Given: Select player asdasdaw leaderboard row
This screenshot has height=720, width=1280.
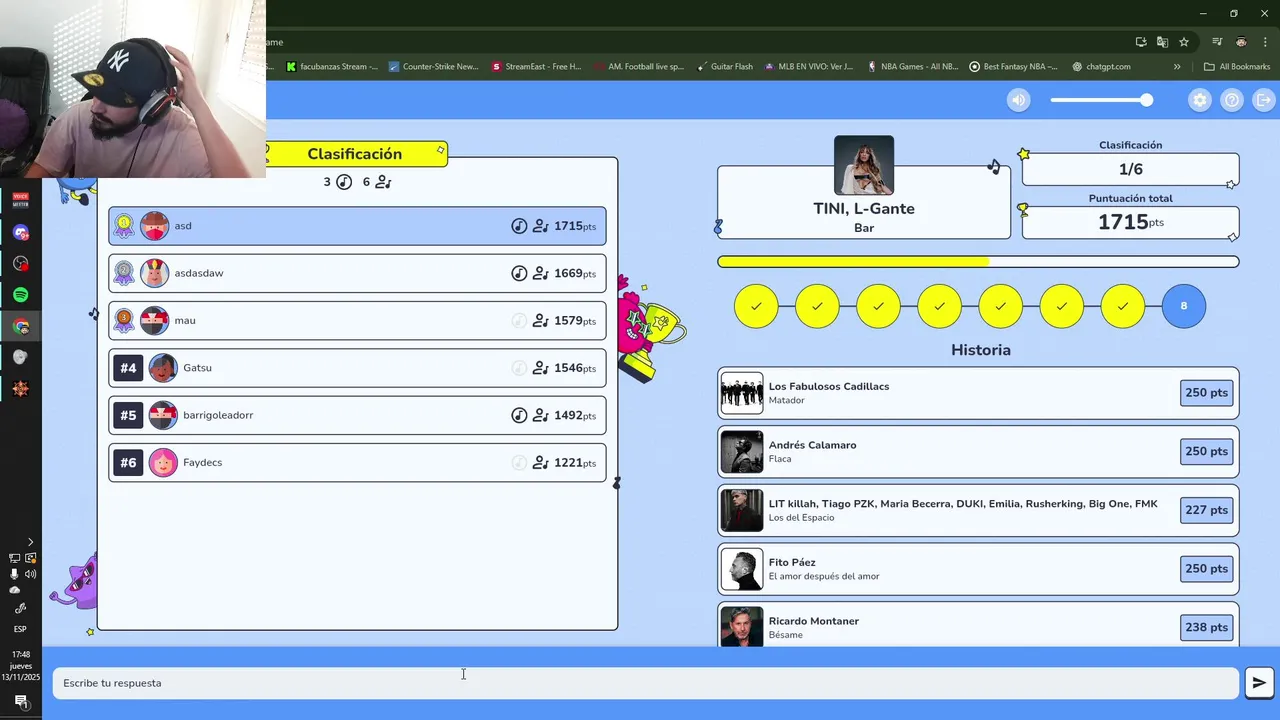Looking at the screenshot, I should [x=357, y=273].
